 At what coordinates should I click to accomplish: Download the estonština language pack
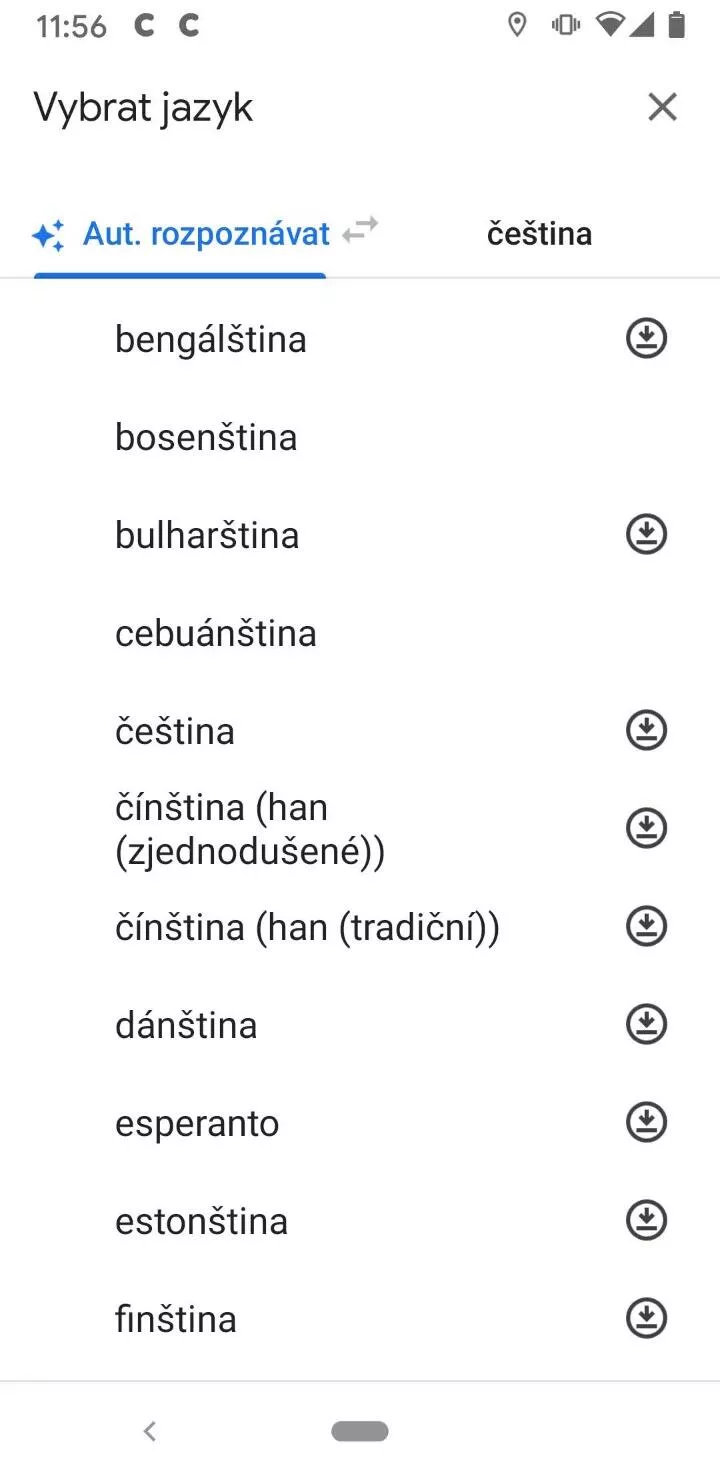click(646, 1220)
